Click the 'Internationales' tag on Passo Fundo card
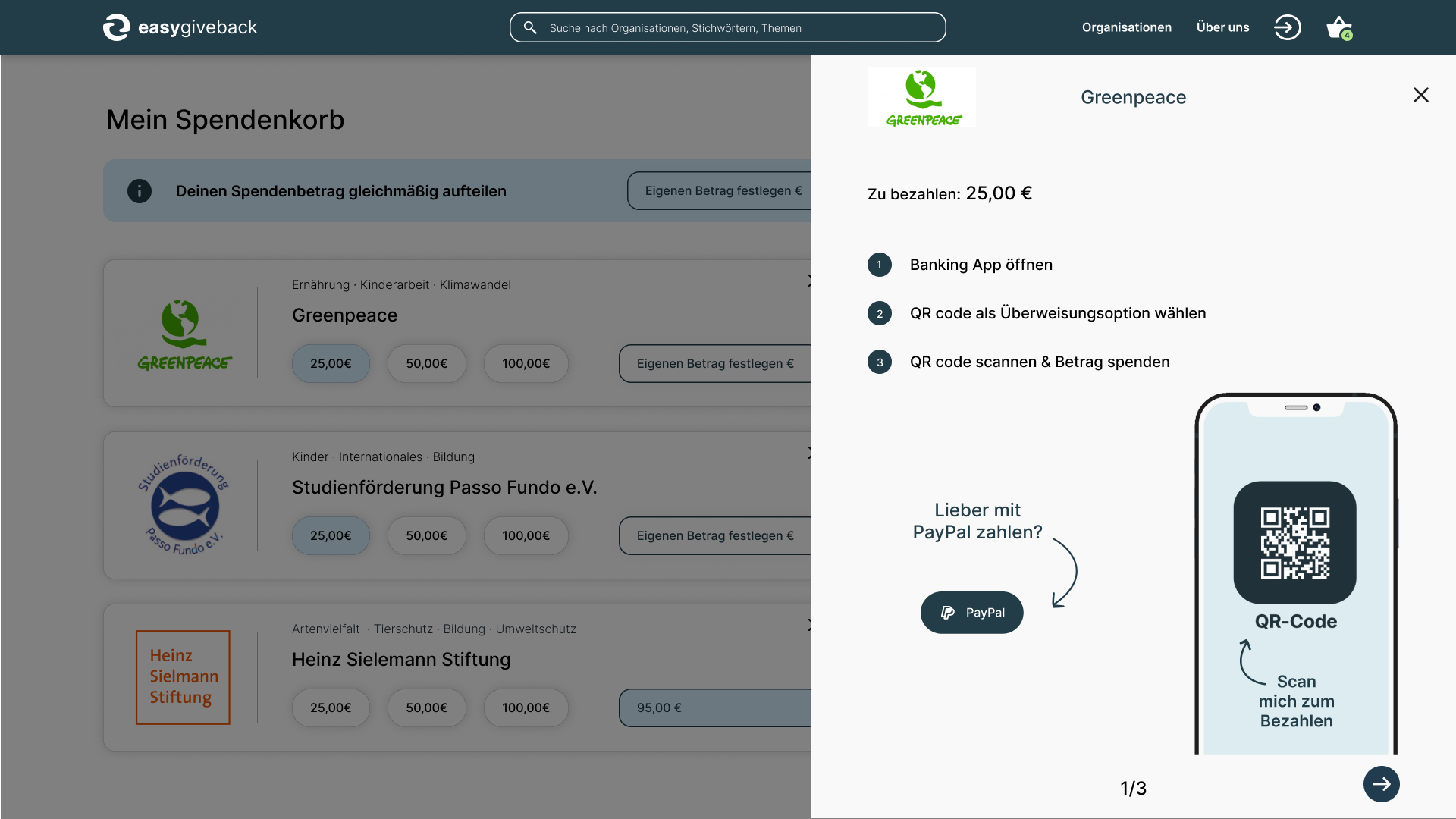1456x819 pixels. point(381,457)
